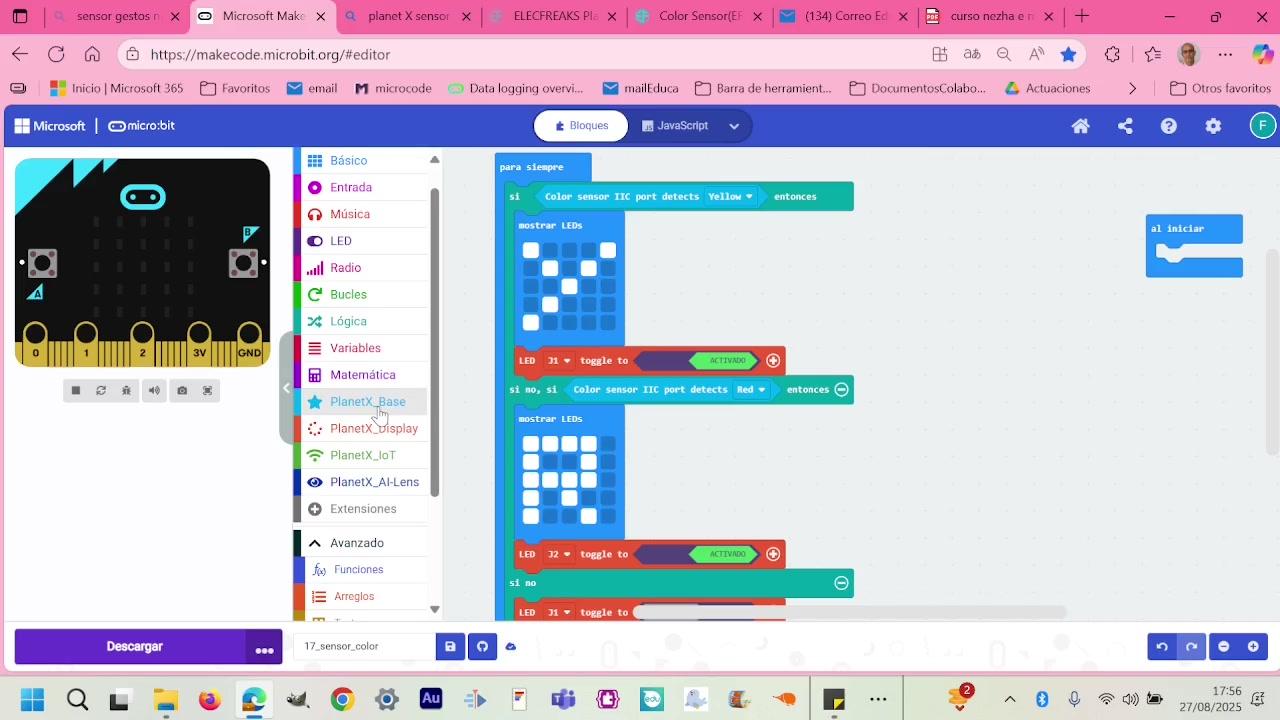Open the Data logging overview favorite
This screenshot has height=720, width=1280.
coord(515,88)
